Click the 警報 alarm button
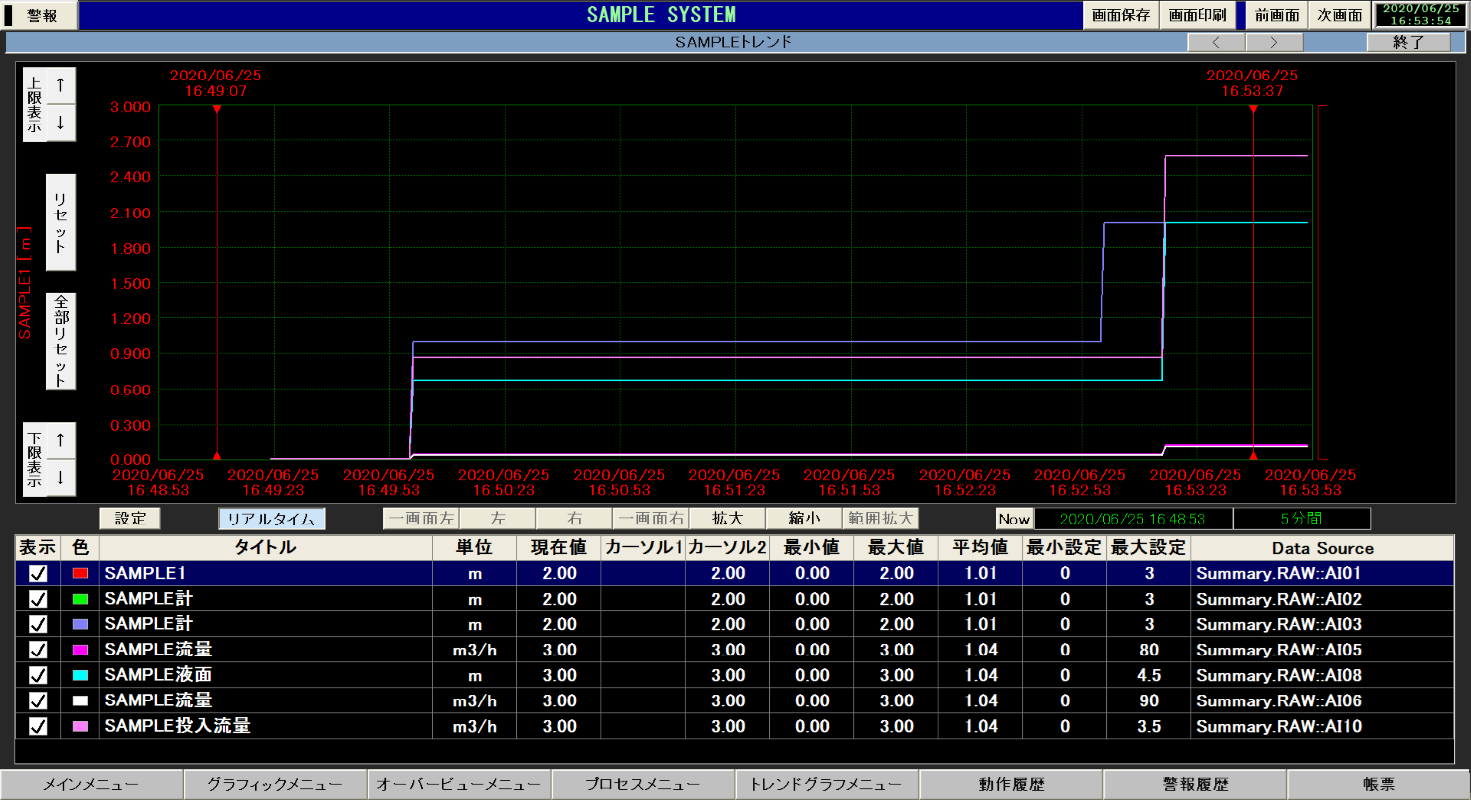Image resolution: width=1471 pixels, height=800 pixels. (41, 15)
